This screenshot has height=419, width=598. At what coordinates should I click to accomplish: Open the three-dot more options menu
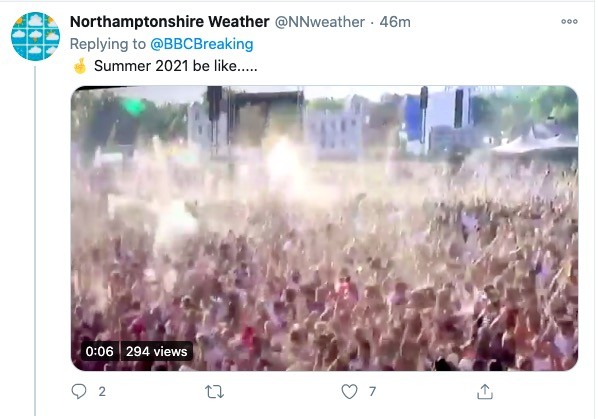point(569,21)
